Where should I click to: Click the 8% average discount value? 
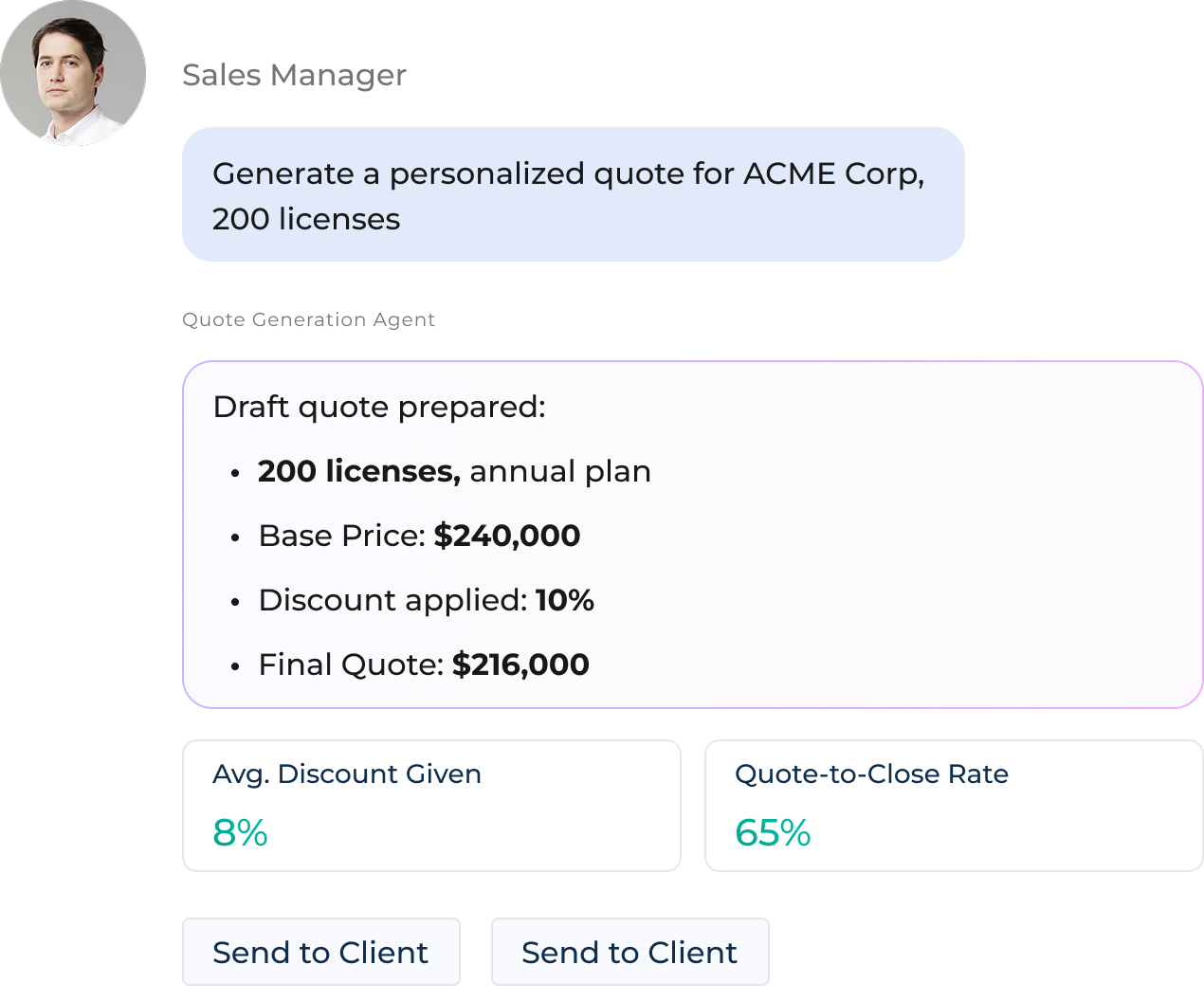point(240,832)
